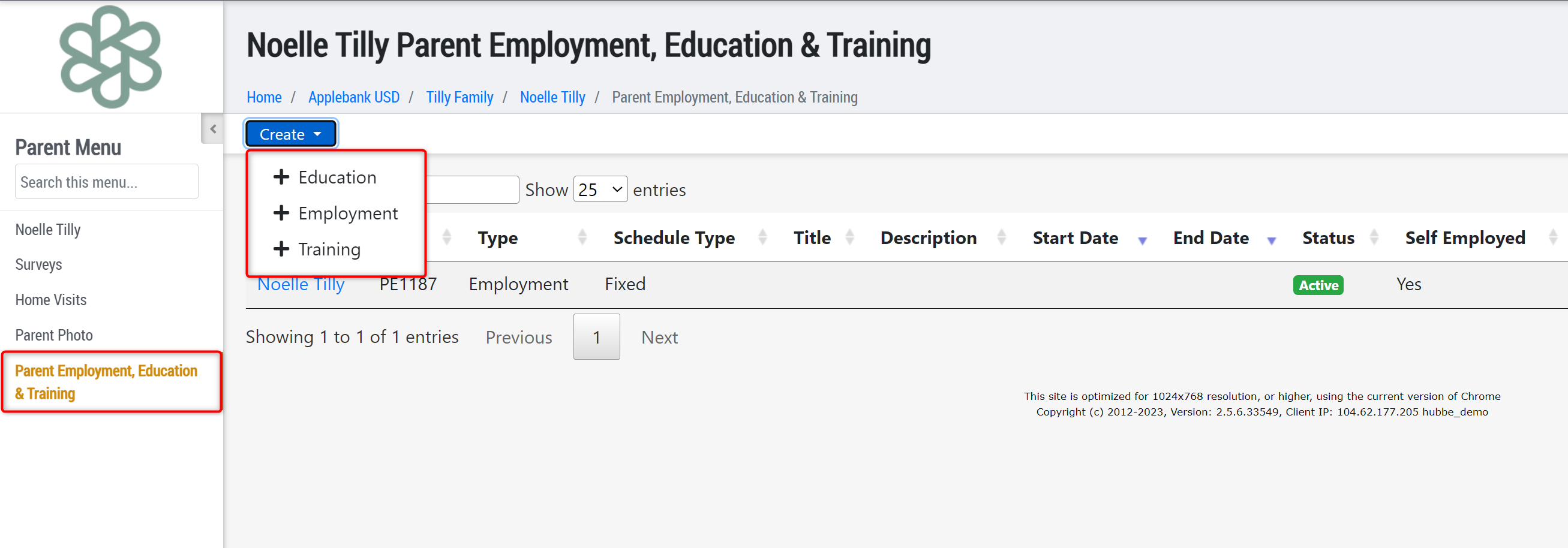Sort by Status using its arrows
Viewport: 1568px width, 548px height.
(1374, 237)
